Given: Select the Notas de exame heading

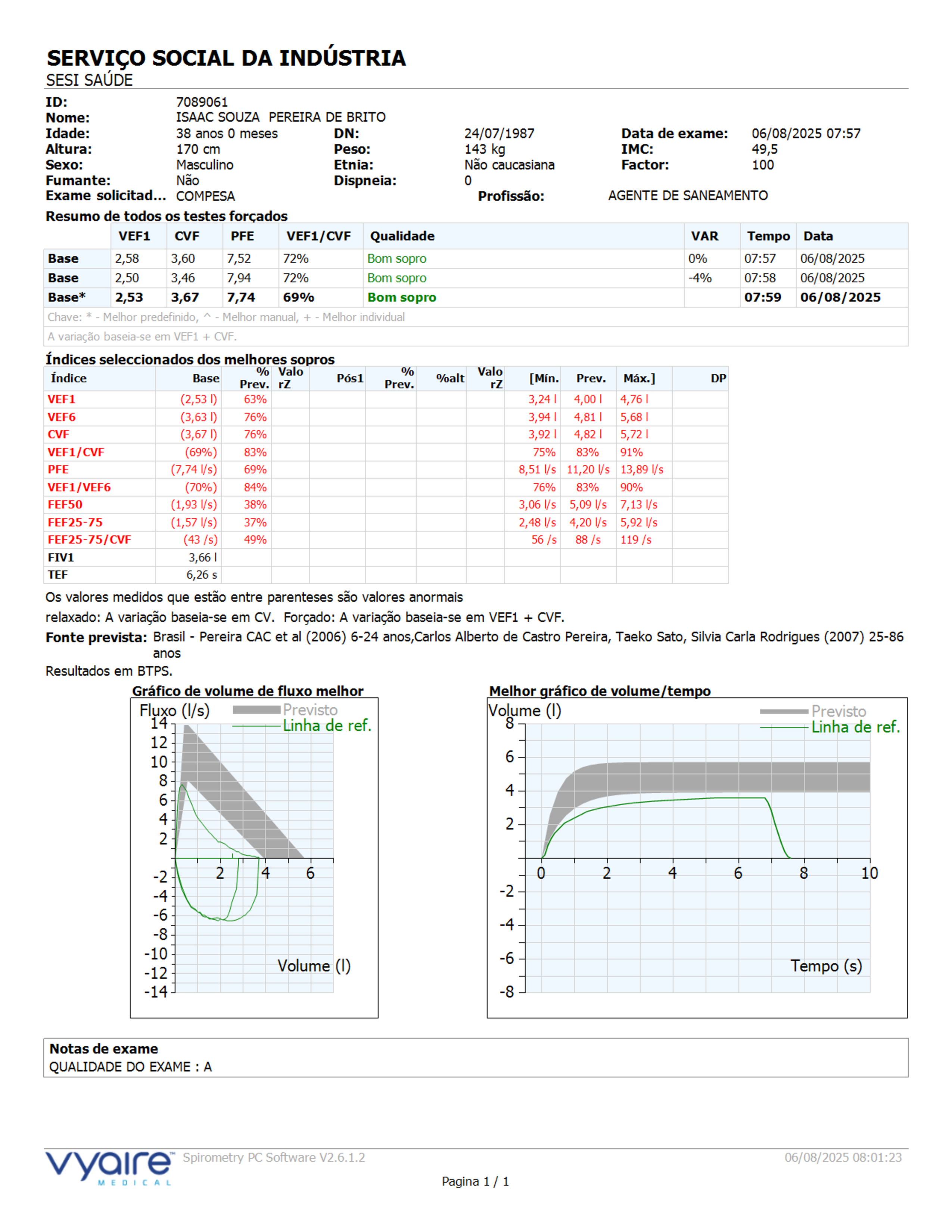Looking at the screenshot, I should [104, 1049].
